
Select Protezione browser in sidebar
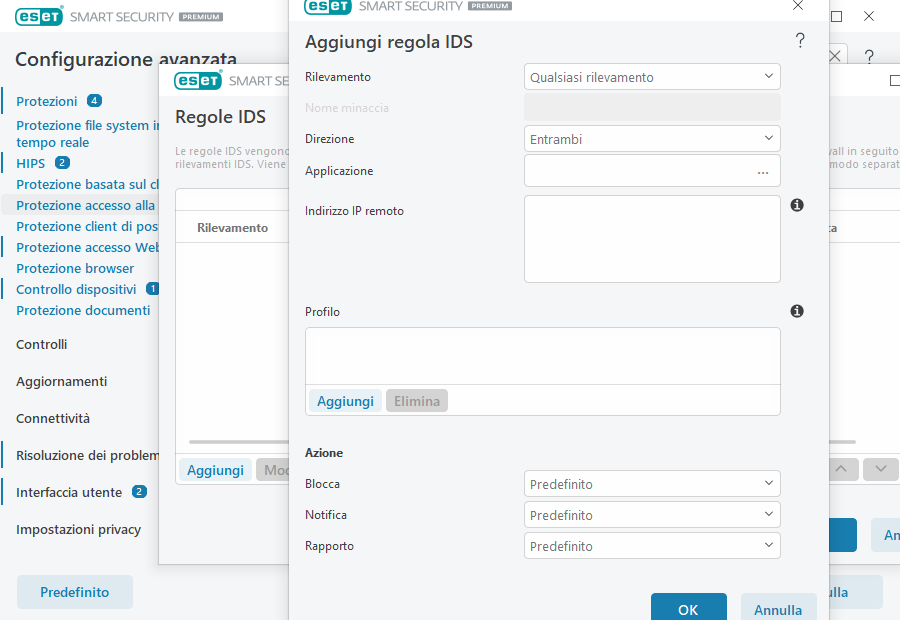tap(75, 268)
